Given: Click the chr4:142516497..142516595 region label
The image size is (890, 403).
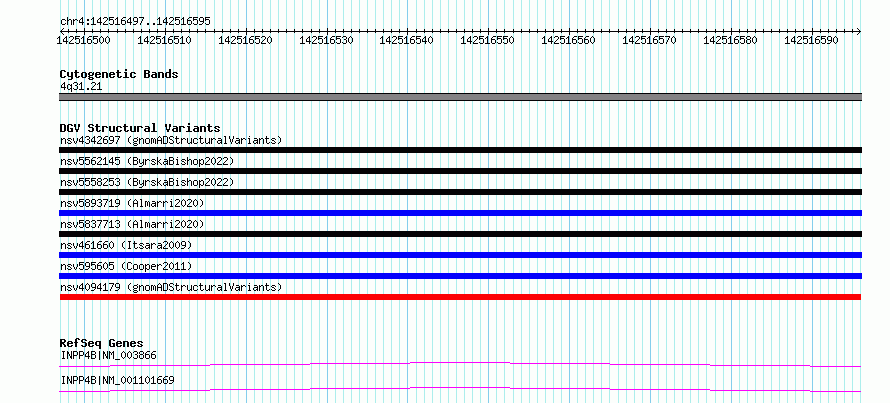Looking at the screenshot, I should [136, 22].
